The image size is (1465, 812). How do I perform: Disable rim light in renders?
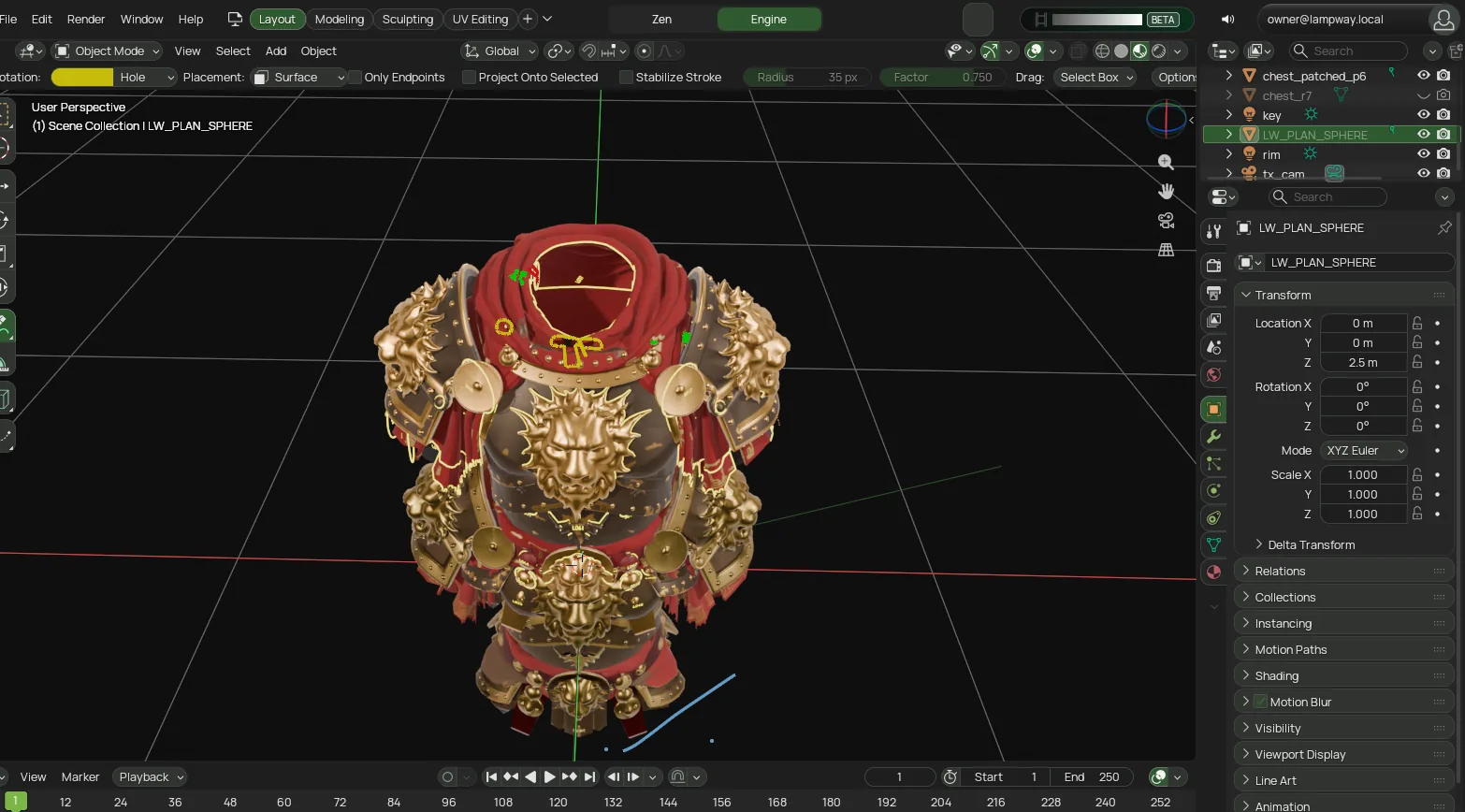coord(1443,154)
